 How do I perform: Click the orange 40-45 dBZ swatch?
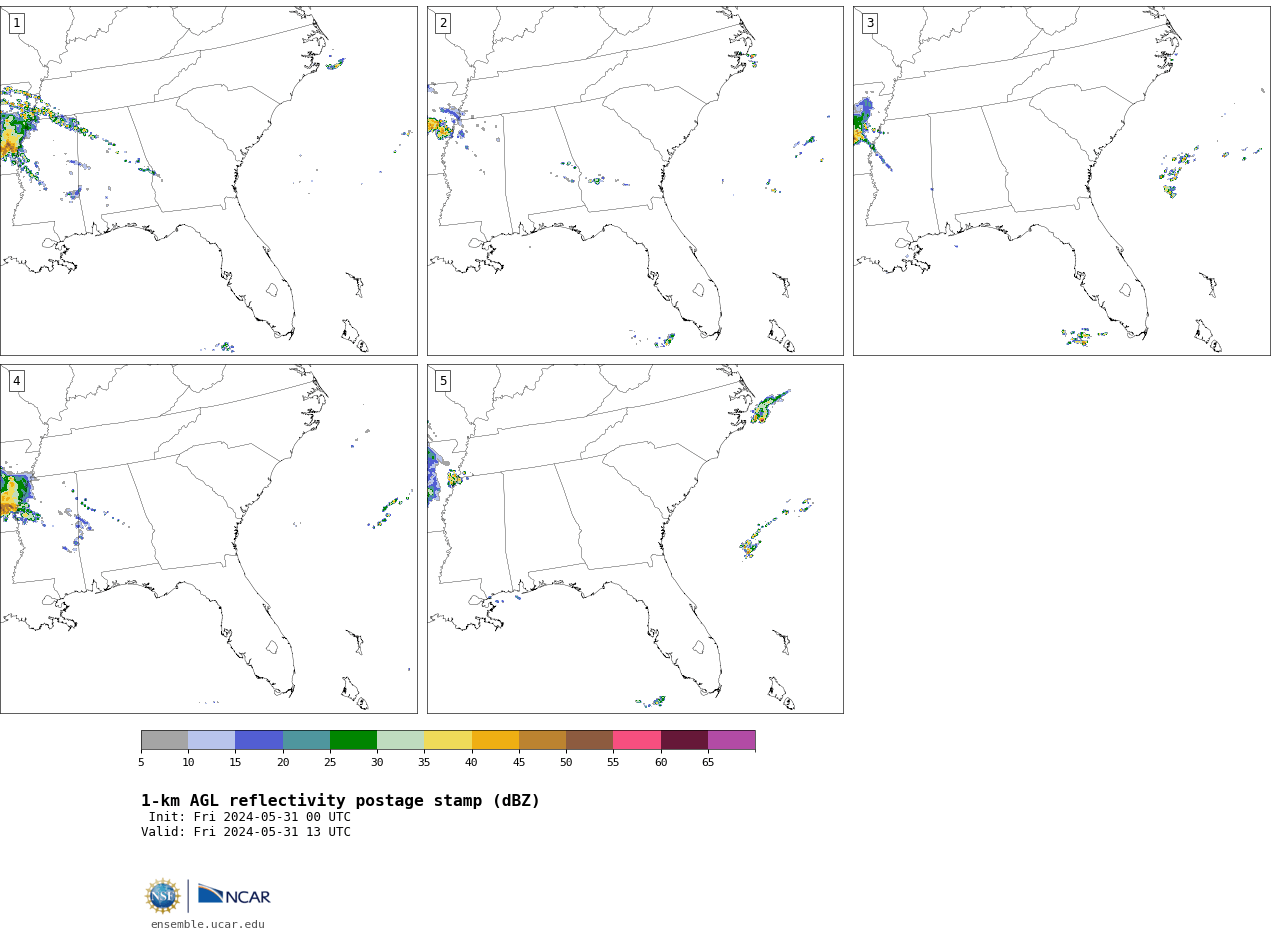pyautogui.click(x=495, y=740)
